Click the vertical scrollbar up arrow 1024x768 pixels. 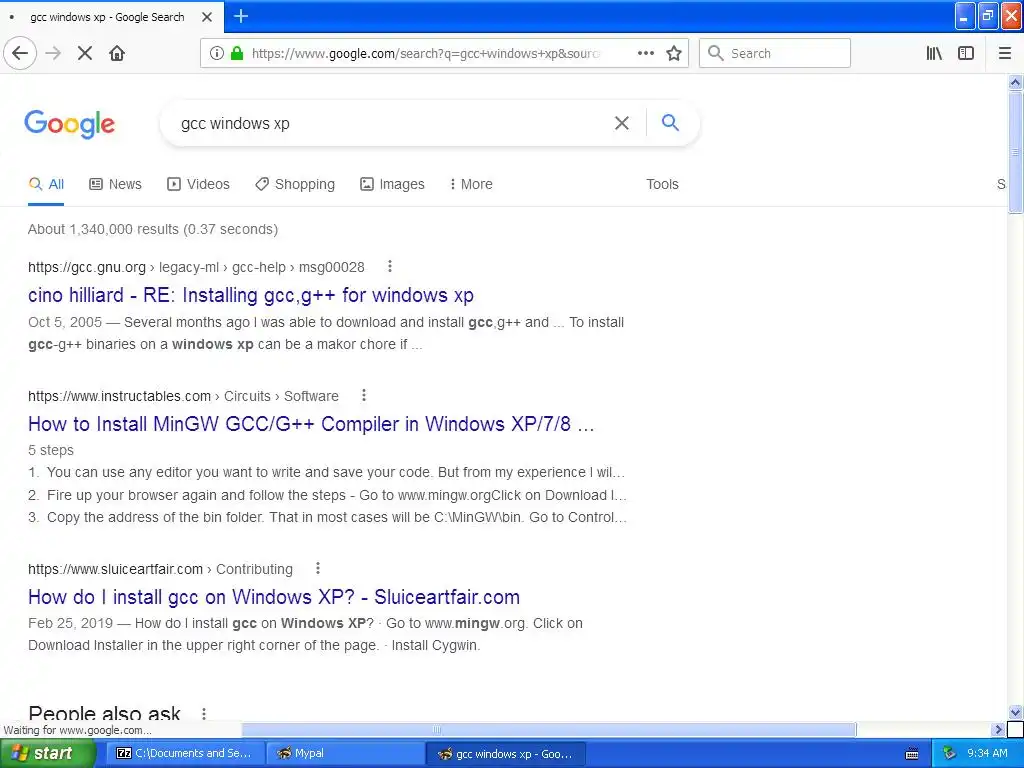click(1015, 82)
